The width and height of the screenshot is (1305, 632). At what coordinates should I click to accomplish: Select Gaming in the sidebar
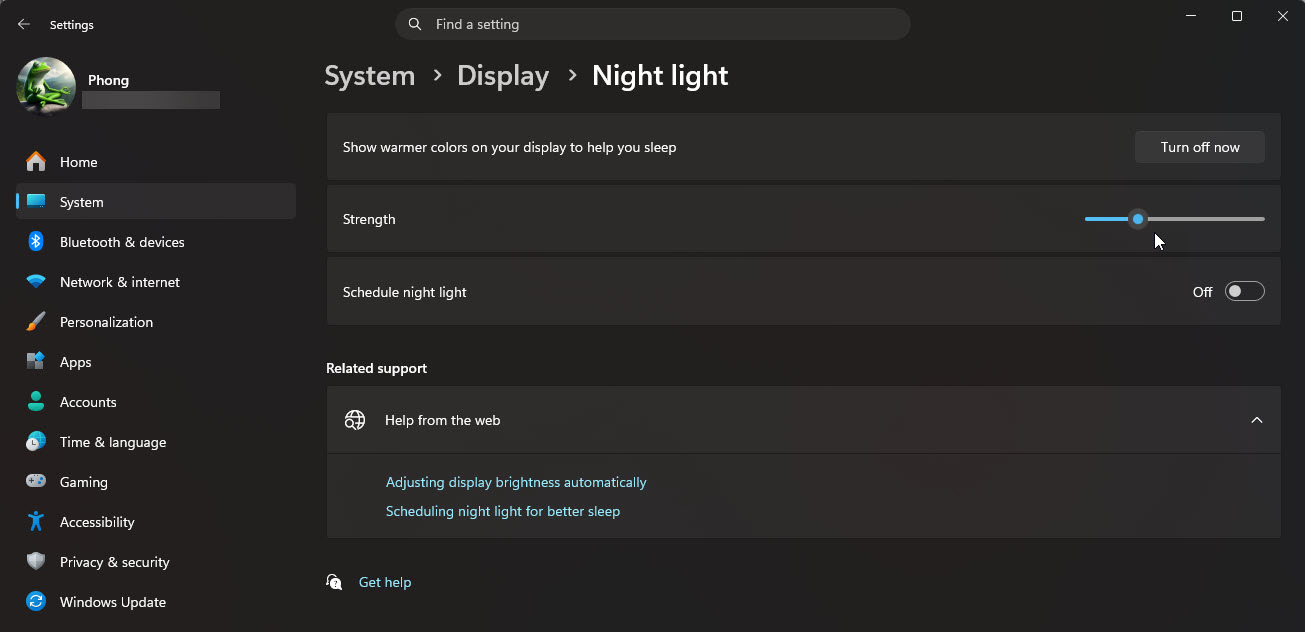pos(156,482)
